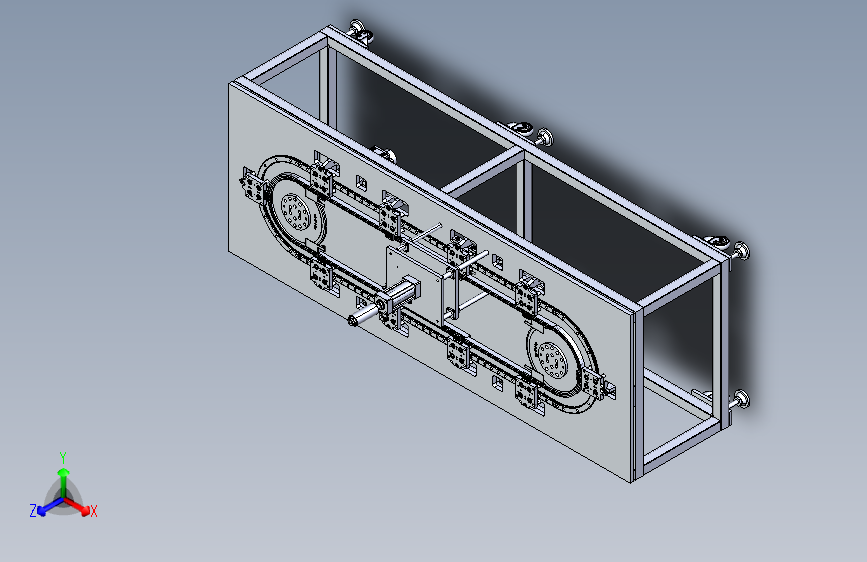Select the carriage at the far left end of the oval track
The image size is (867, 562).
point(253,184)
